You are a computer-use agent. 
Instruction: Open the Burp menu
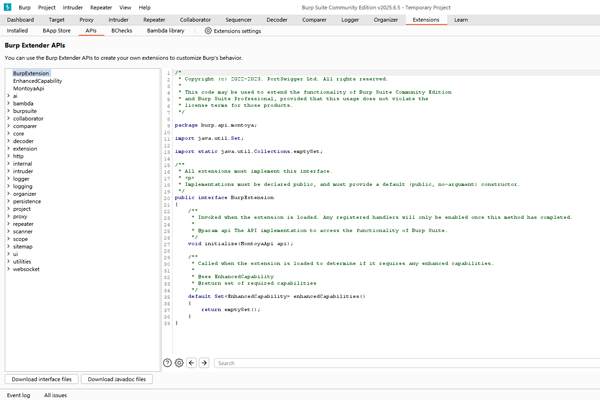click(x=24, y=7)
